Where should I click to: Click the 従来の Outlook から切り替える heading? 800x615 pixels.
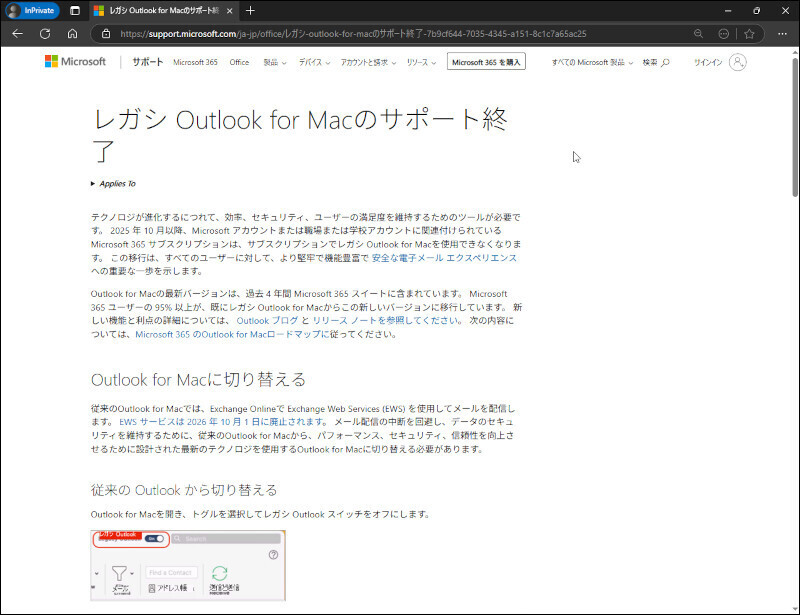click(x=184, y=490)
